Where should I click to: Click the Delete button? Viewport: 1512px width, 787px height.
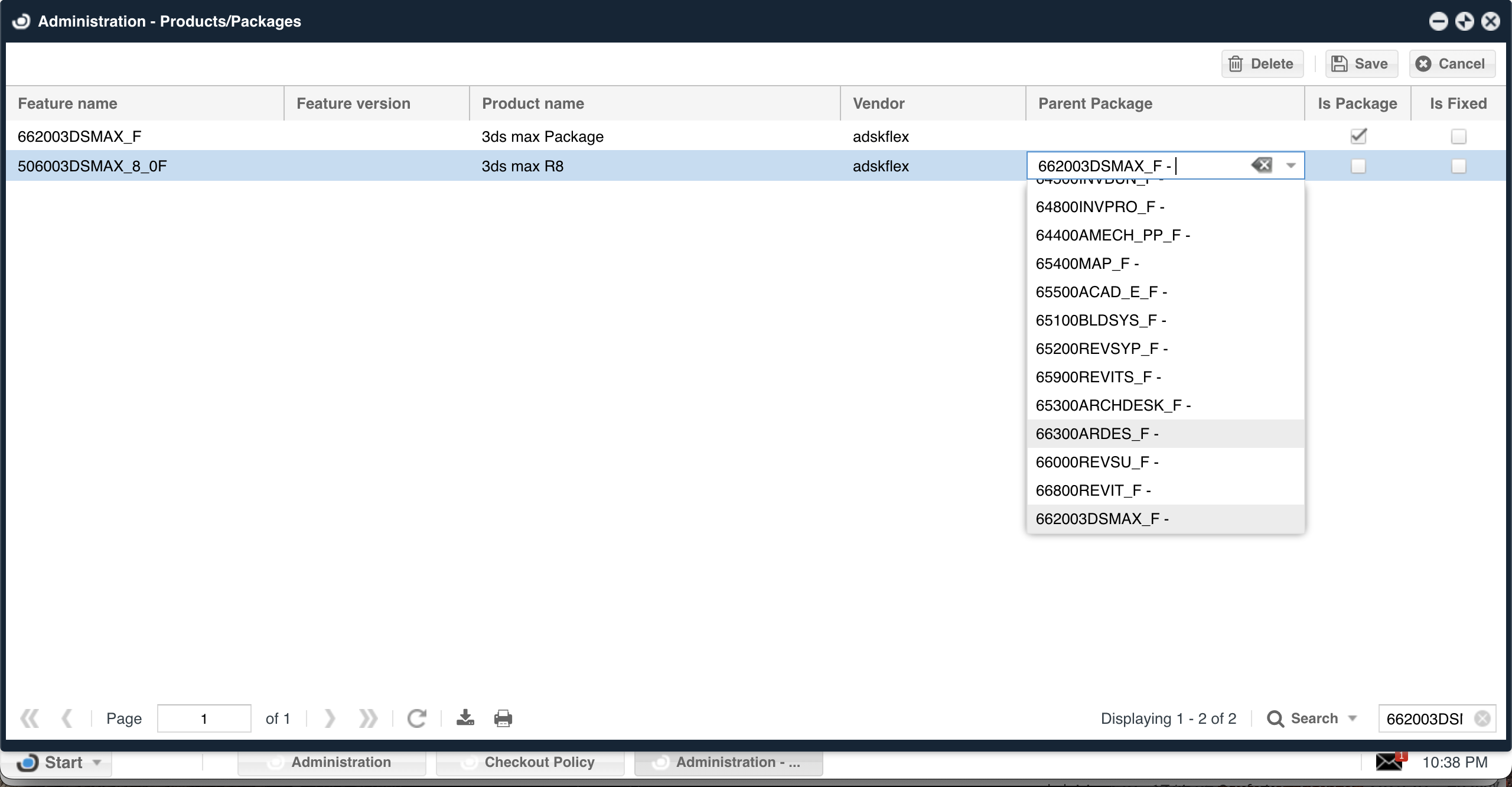(x=1262, y=64)
